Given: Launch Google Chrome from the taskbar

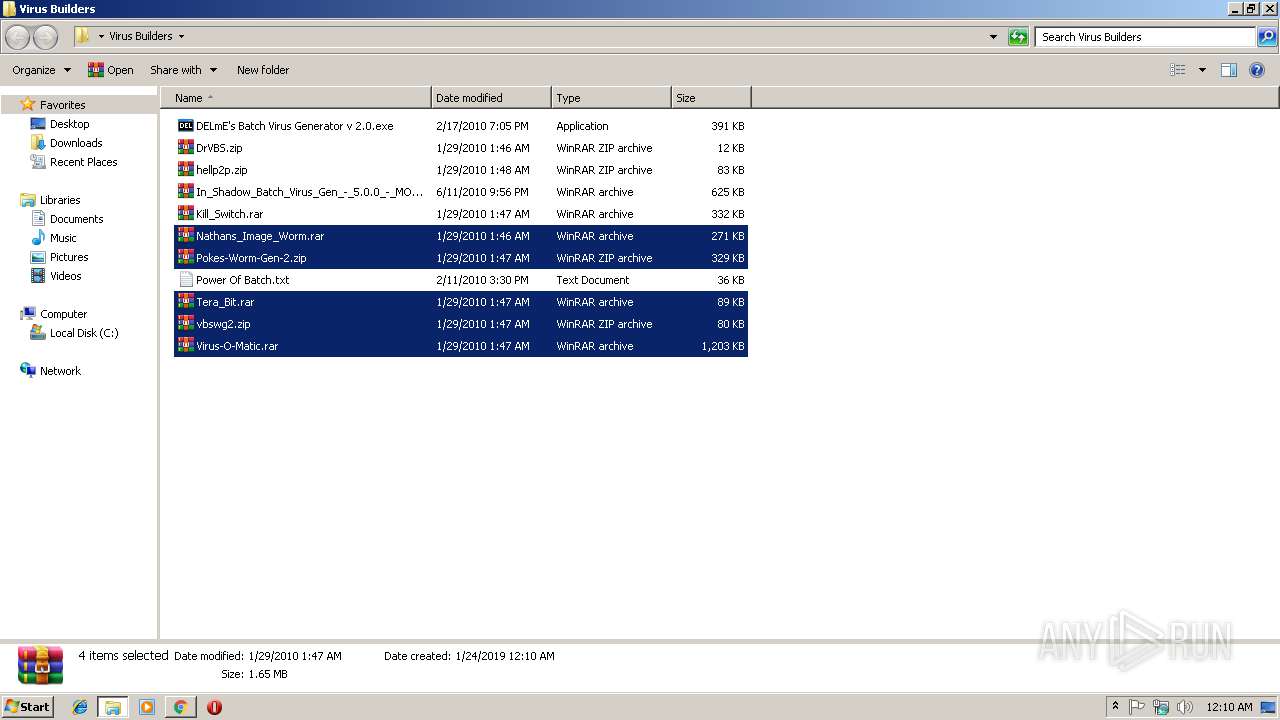Looking at the screenshot, I should point(180,707).
